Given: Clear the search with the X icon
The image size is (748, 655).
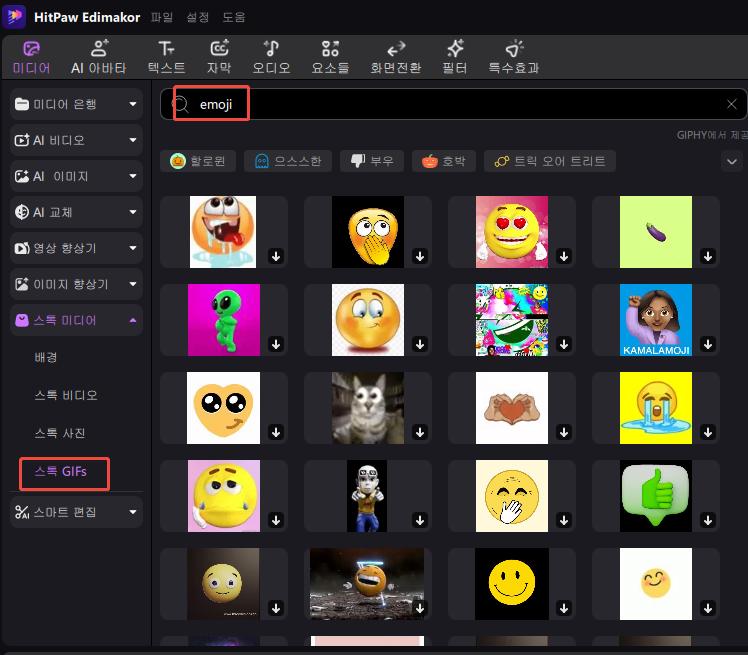Looking at the screenshot, I should tap(731, 104).
